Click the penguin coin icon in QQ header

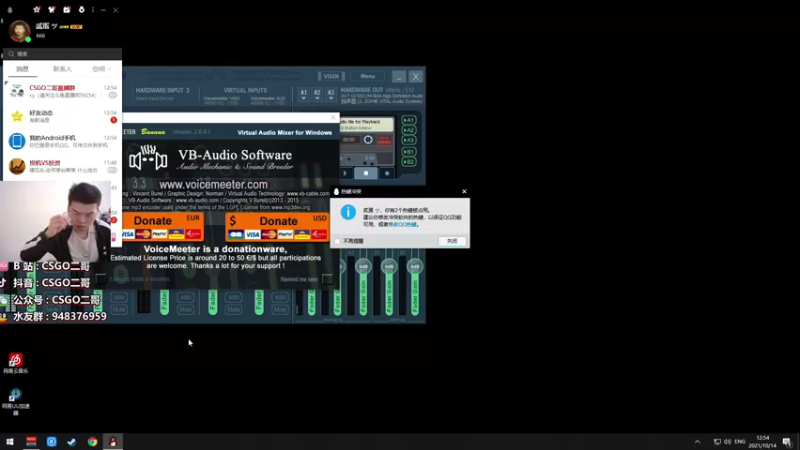pos(81,10)
